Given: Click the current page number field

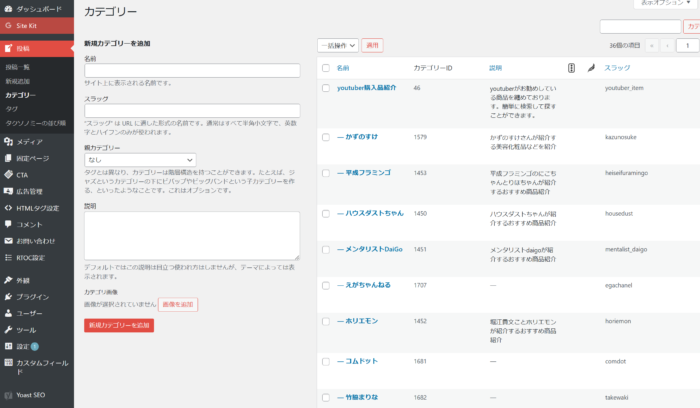Looking at the screenshot, I should pos(687,46).
